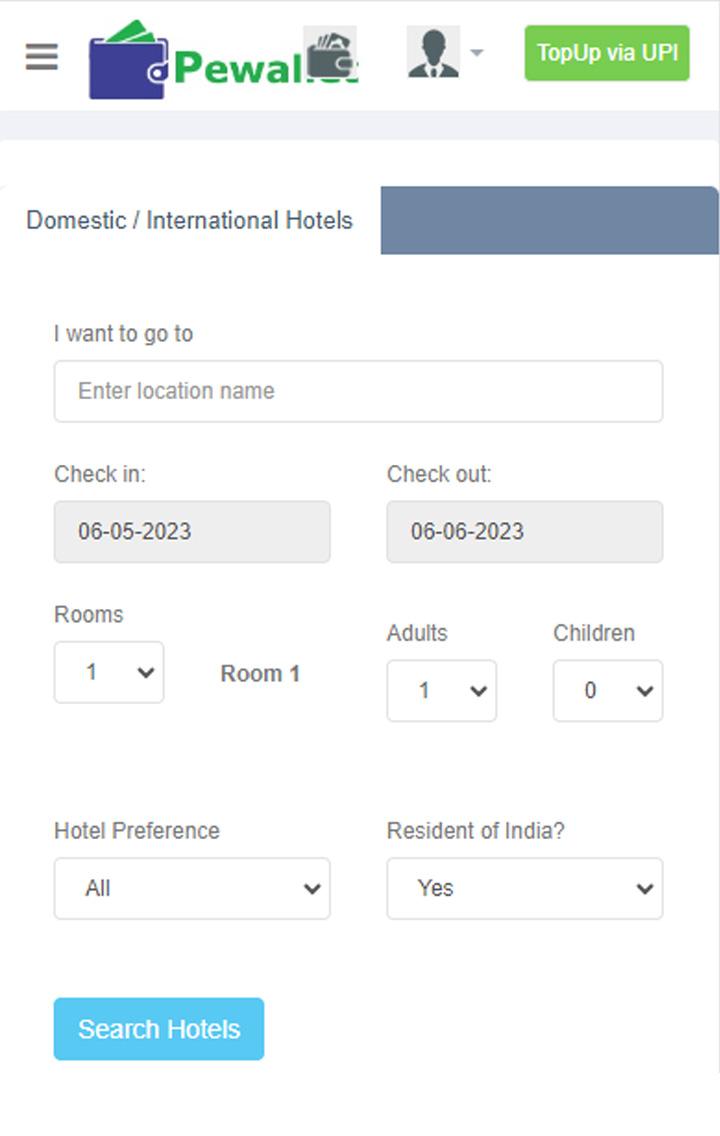Open the Check out date picker
The height and width of the screenshot is (1136, 720).
(x=524, y=531)
